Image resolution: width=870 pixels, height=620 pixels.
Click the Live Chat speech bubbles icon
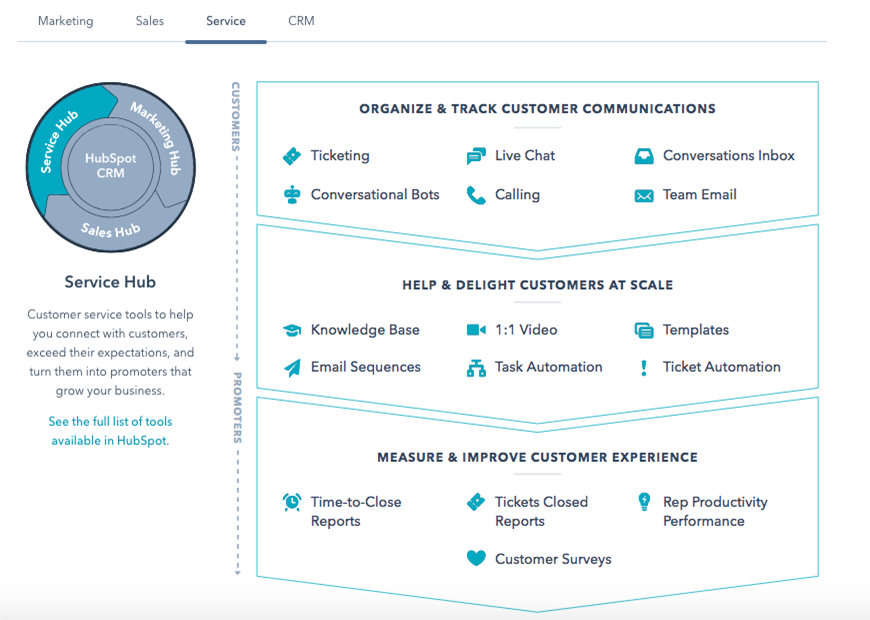pyautogui.click(x=476, y=156)
